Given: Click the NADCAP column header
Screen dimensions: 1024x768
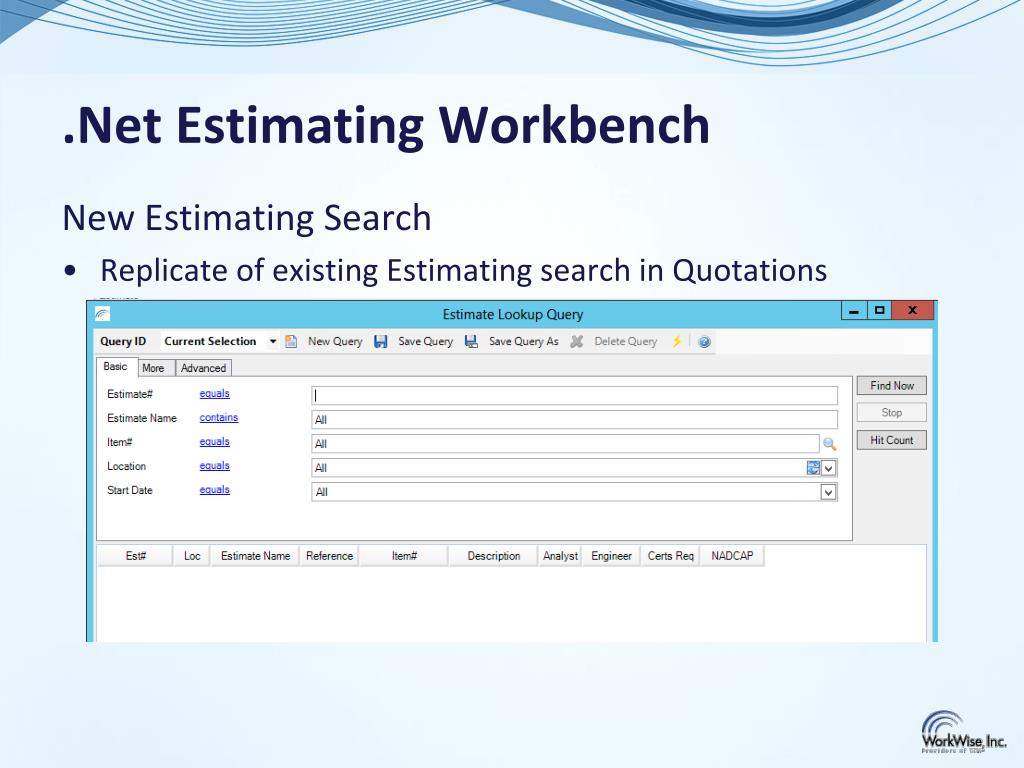Looking at the screenshot, I should coord(732,556).
